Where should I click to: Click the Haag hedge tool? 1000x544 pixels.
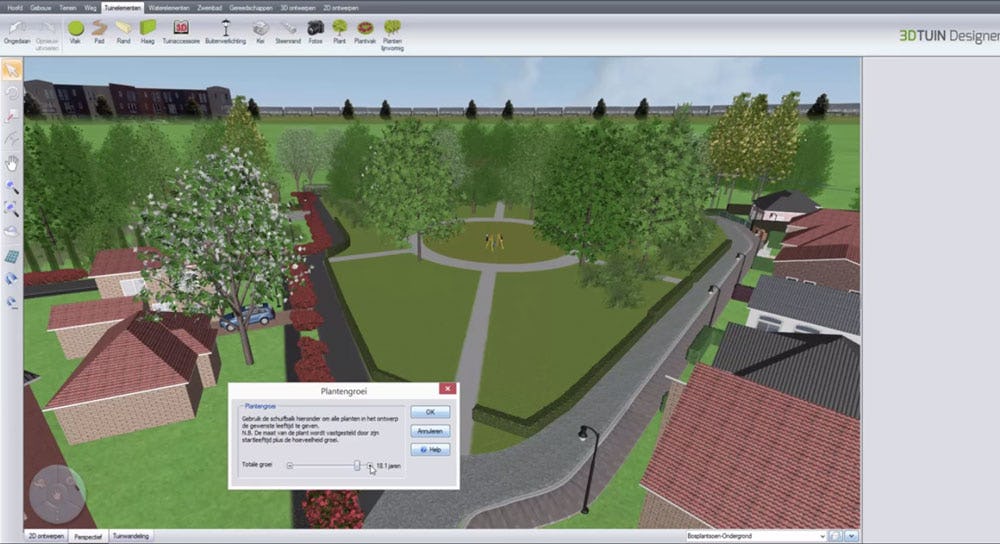click(x=148, y=30)
